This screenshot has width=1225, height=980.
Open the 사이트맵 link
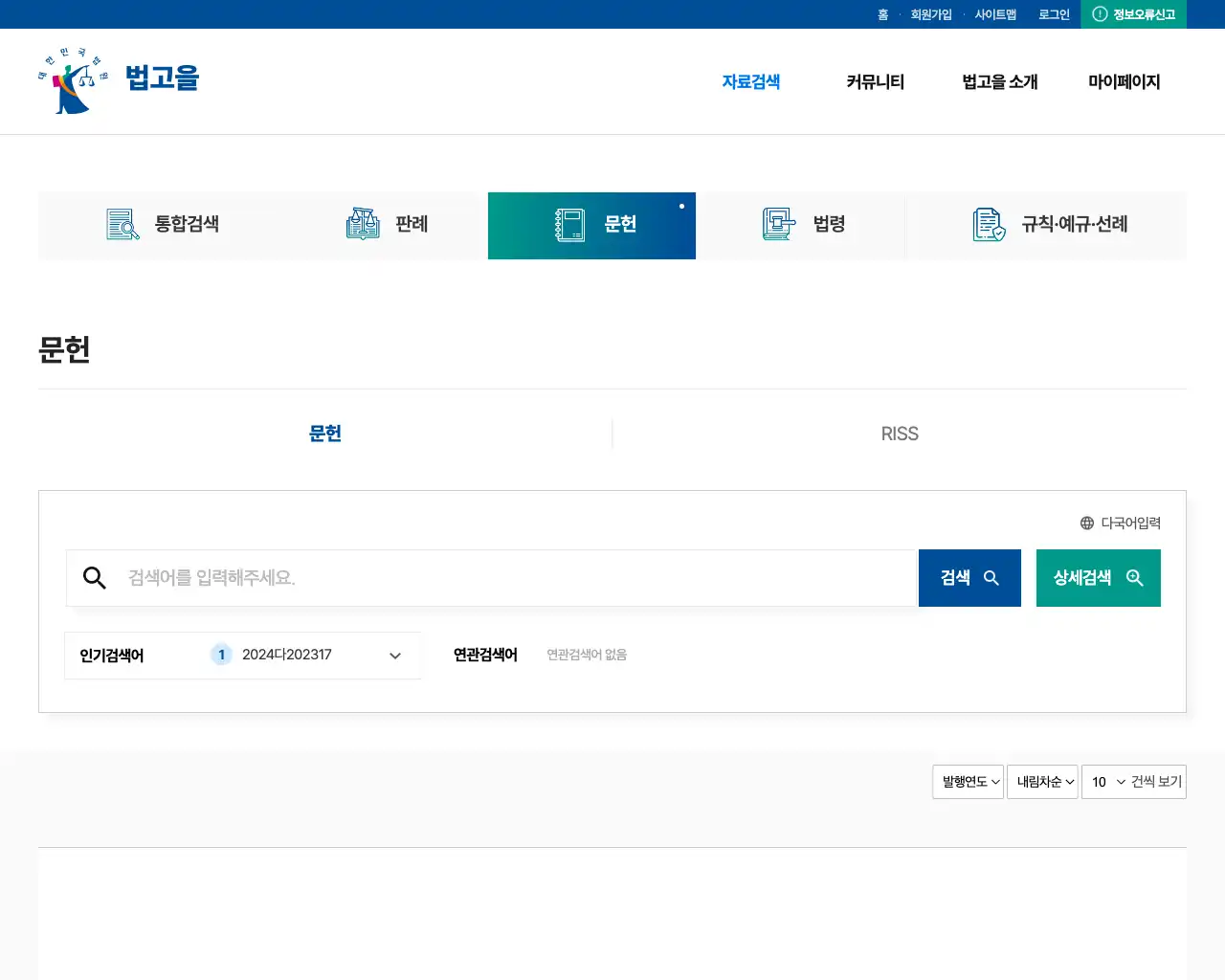[x=995, y=14]
